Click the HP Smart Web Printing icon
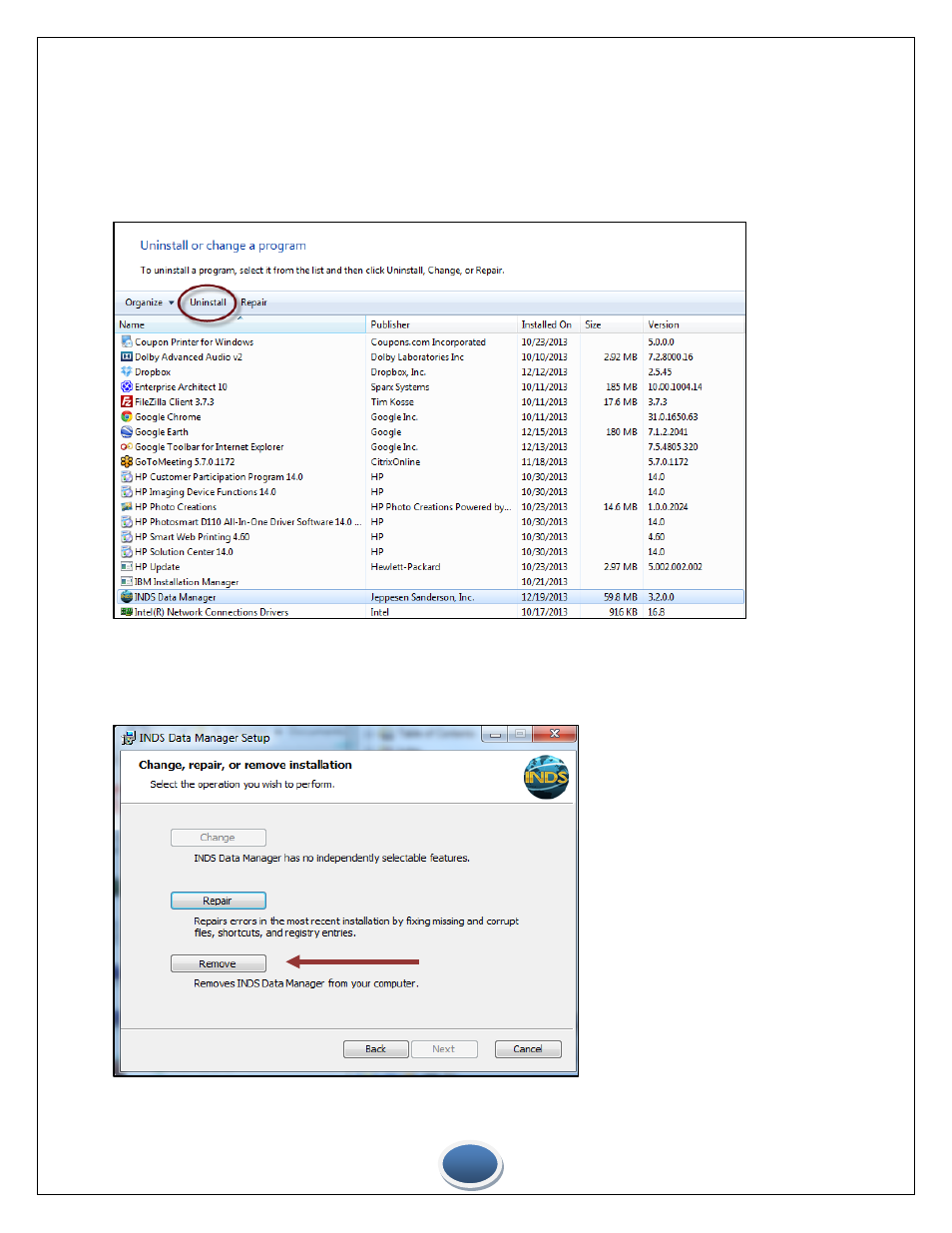The width and height of the screenshot is (952, 1233). coord(127,536)
